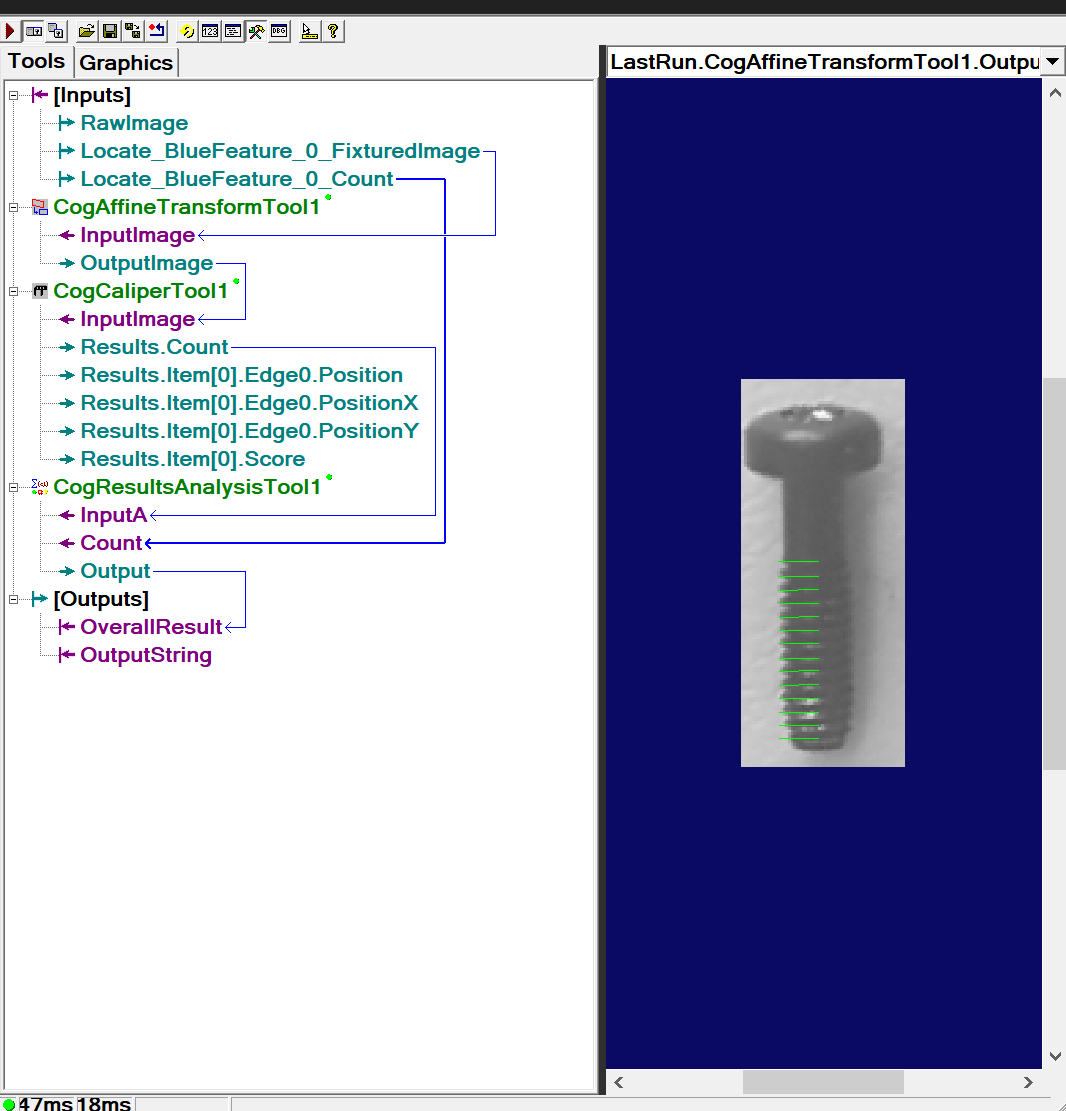This screenshot has width=1066, height=1111.
Task: Collapse the CogAffineTransformTool1 node
Action: click(14, 208)
